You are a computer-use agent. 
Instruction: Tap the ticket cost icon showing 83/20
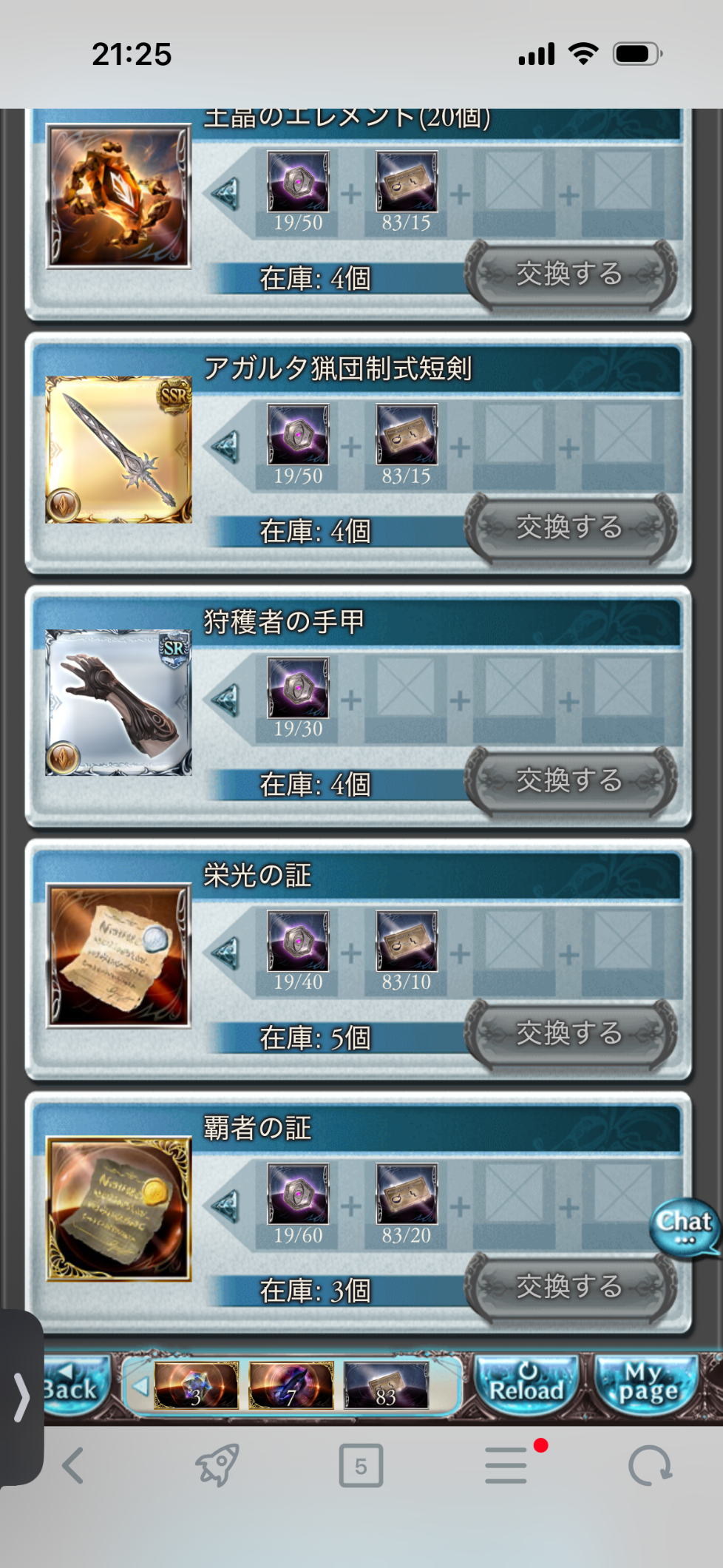[407, 1193]
